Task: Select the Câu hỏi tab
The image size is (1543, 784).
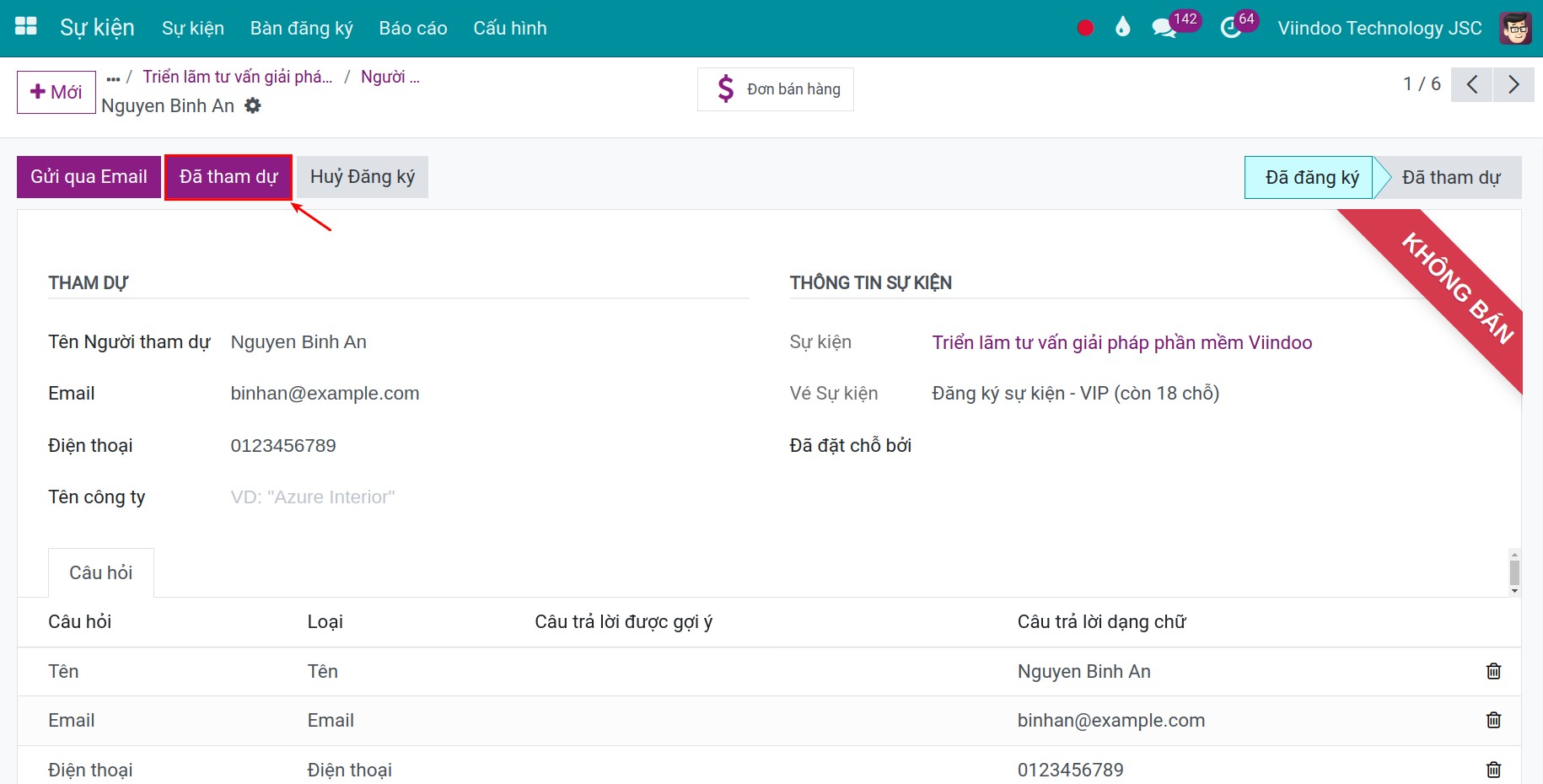Action: click(x=101, y=573)
